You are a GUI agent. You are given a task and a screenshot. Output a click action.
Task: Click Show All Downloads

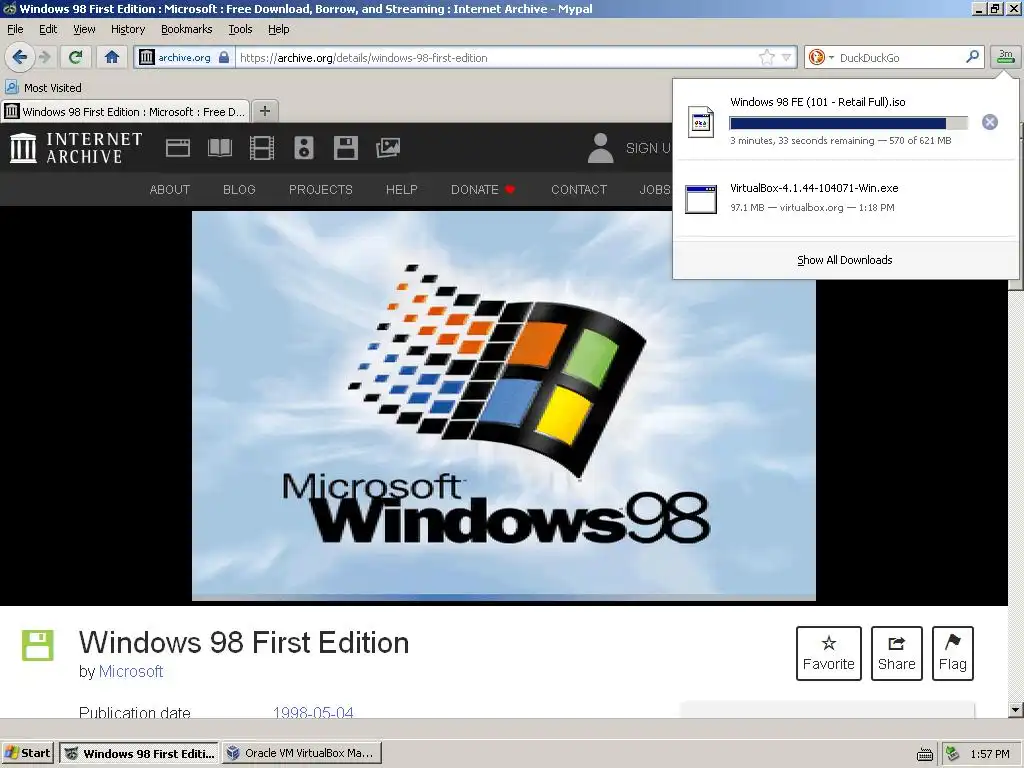click(844, 260)
